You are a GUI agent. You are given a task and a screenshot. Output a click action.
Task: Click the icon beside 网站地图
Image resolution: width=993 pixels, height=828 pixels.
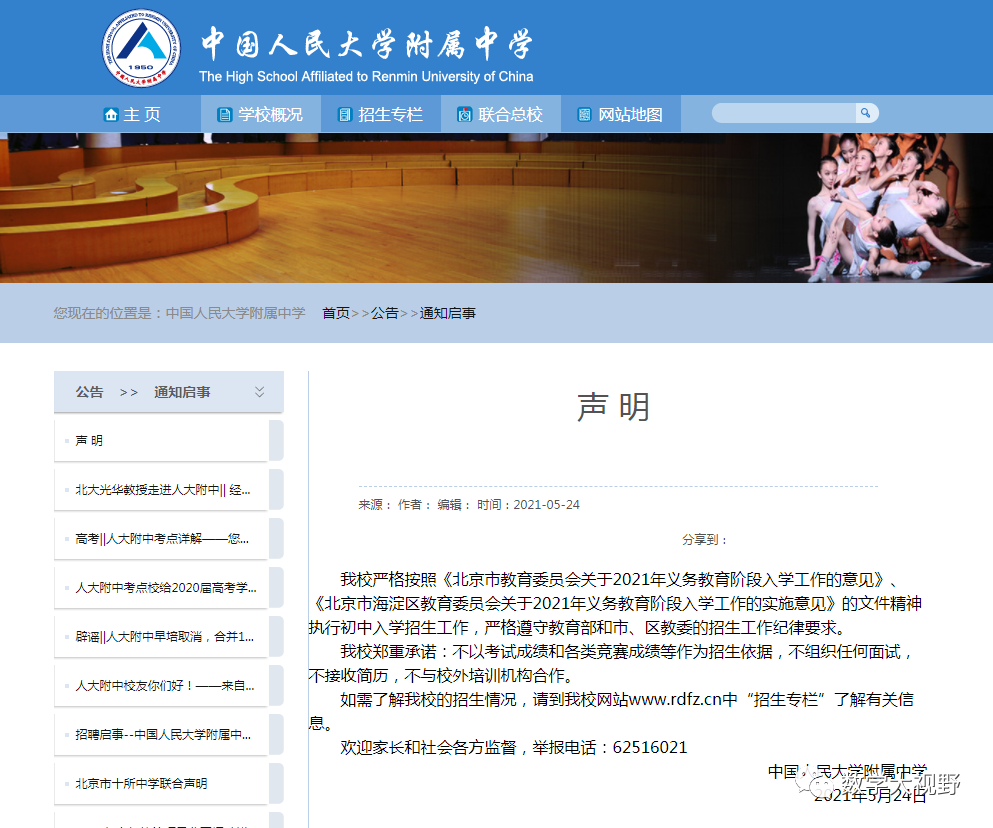[x=585, y=115]
